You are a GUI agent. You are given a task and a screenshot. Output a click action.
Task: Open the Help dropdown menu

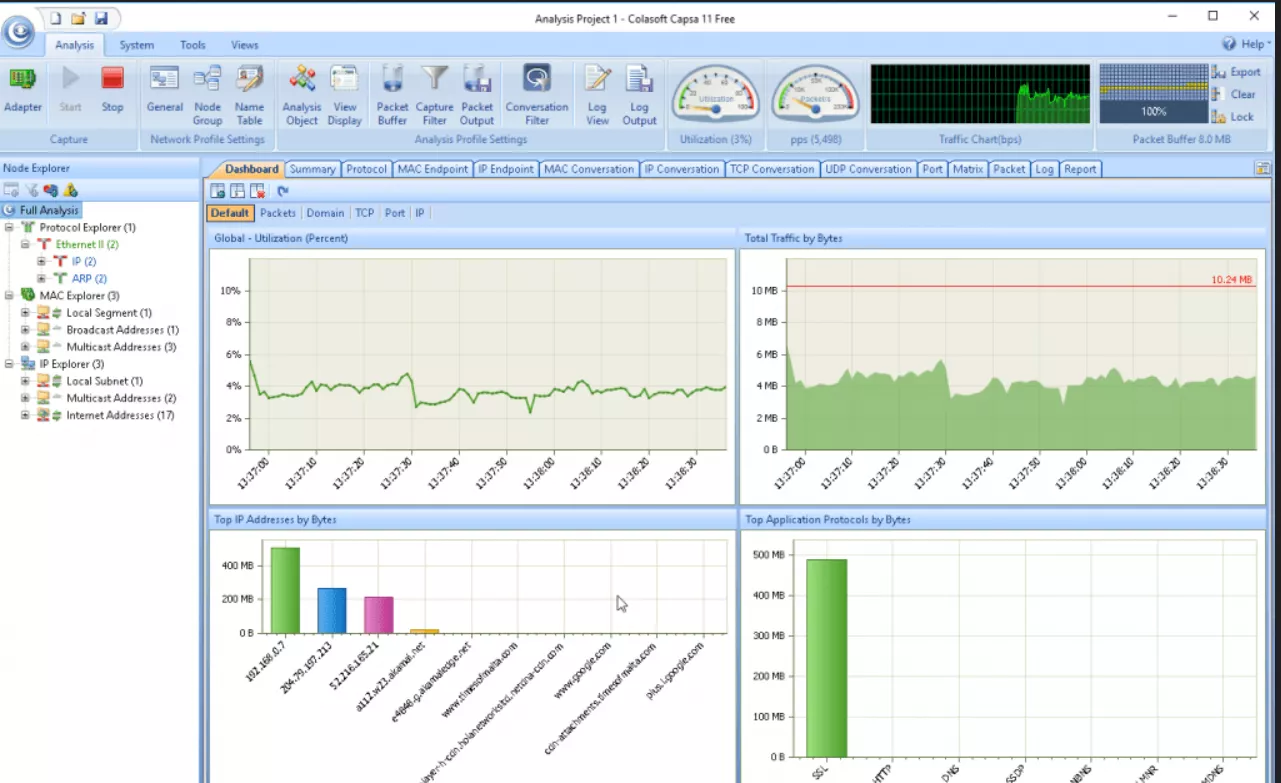[1247, 44]
